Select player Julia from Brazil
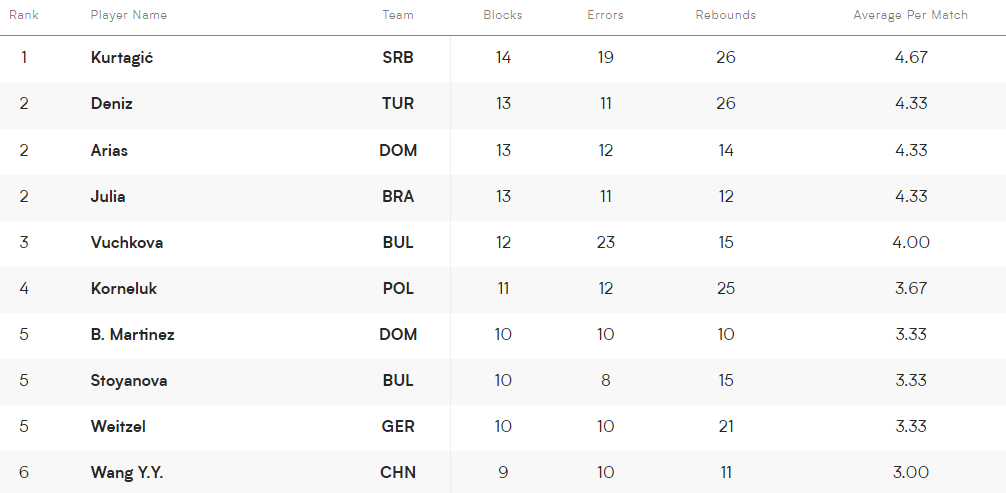This screenshot has width=1006, height=493. click(x=108, y=196)
